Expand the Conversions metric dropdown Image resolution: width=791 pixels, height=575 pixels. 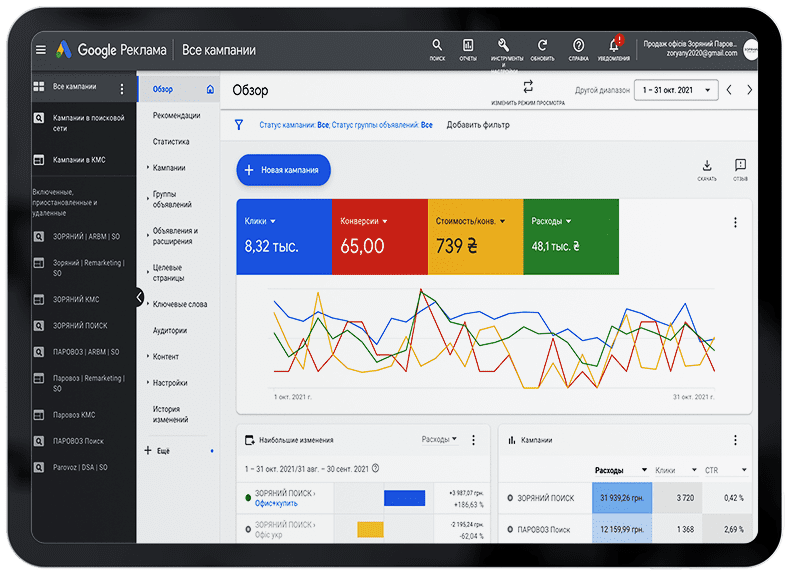point(385,221)
